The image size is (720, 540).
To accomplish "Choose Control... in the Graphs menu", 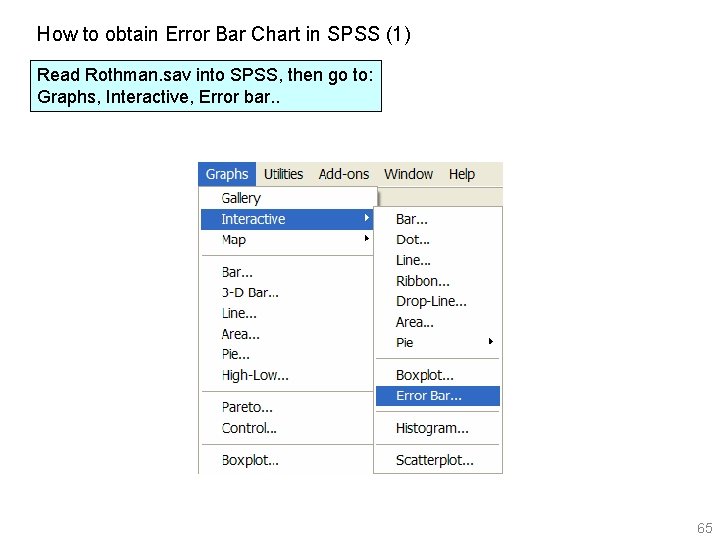I will [287, 428].
